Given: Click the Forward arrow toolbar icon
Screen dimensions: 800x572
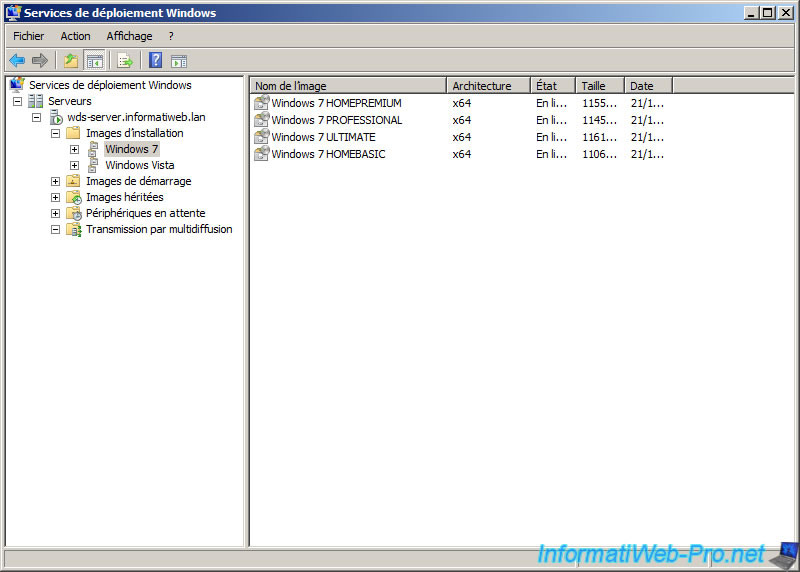Looking at the screenshot, I should (40, 61).
